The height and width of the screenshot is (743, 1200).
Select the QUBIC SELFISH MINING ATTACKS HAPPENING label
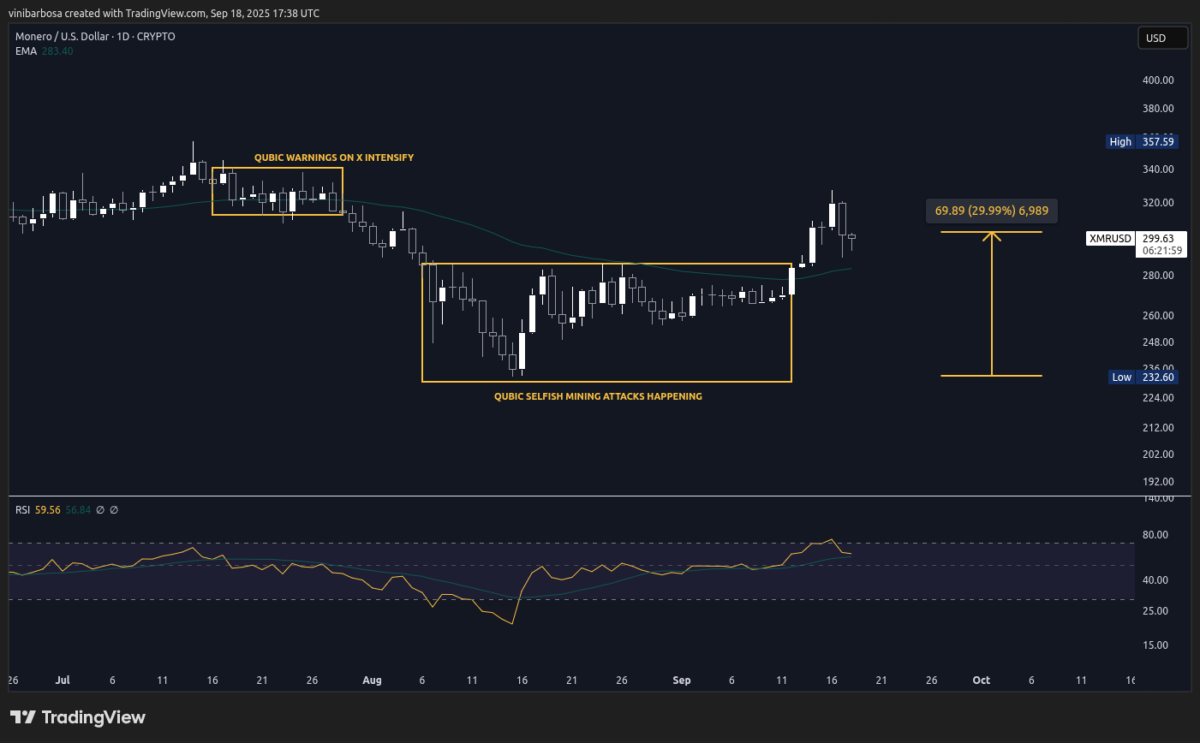[597, 396]
